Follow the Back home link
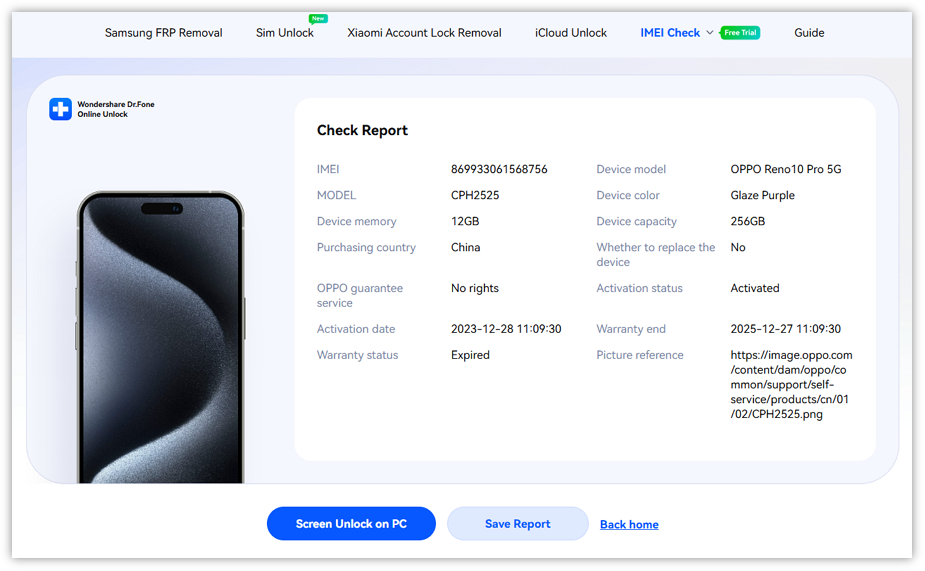The image size is (925, 571). 629,524
